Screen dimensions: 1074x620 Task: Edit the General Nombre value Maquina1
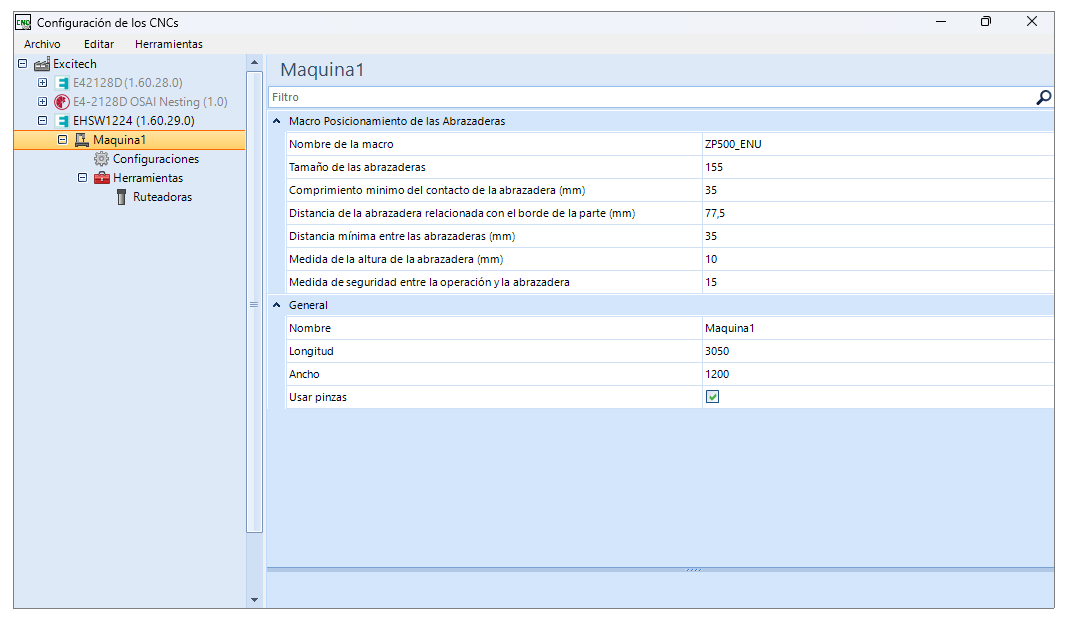pyautogui.click(x=877, y=329)
